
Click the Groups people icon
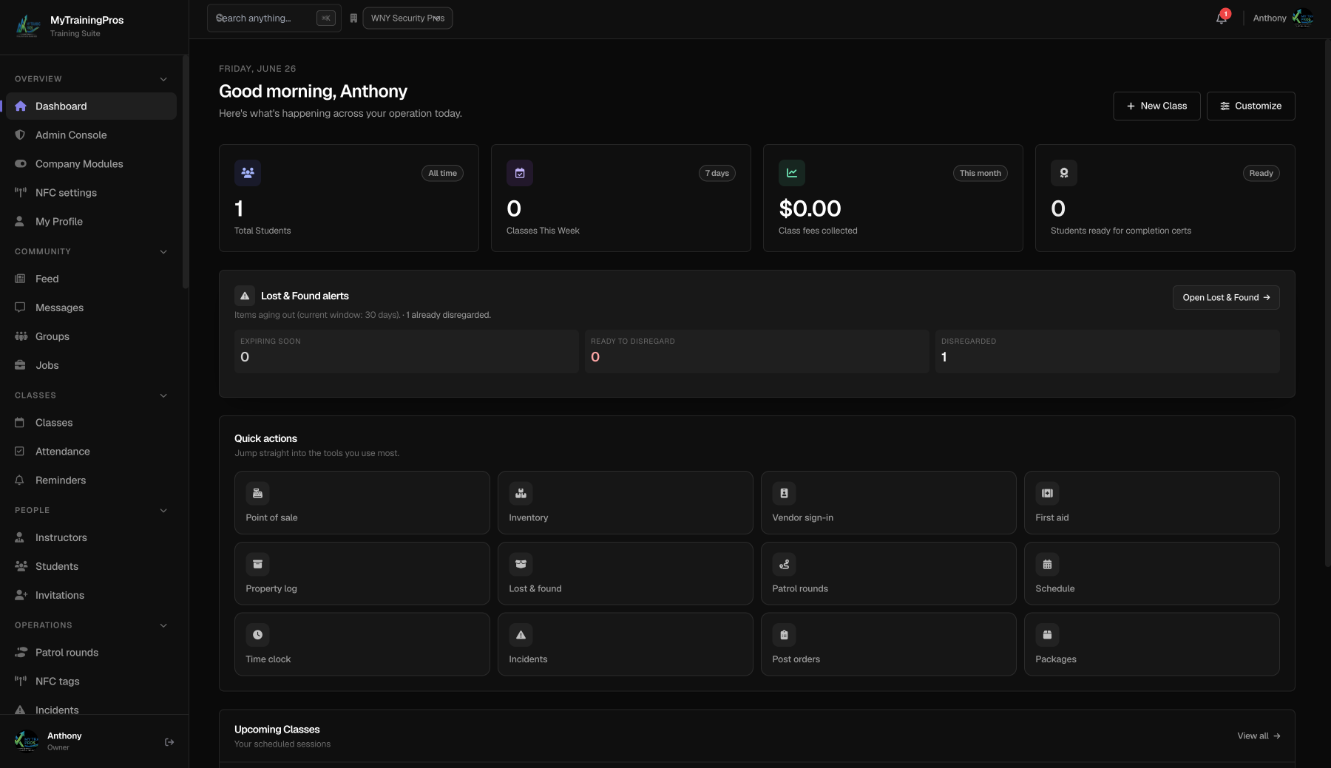pos(20,337)
